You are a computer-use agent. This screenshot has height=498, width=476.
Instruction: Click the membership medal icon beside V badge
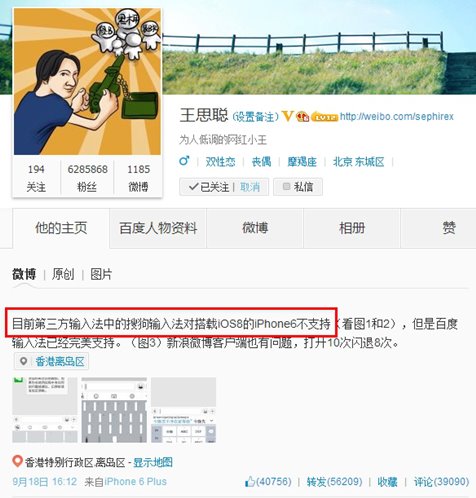[302, 116]
